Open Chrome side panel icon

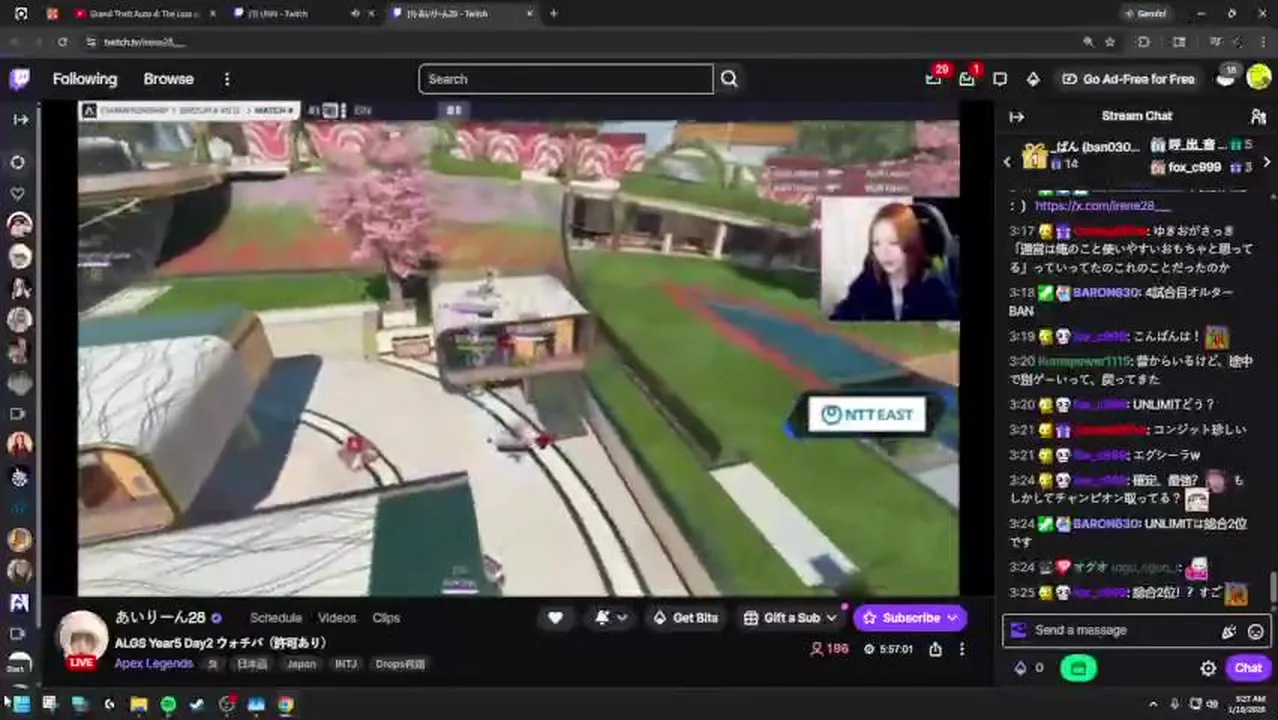(1179, 42)
